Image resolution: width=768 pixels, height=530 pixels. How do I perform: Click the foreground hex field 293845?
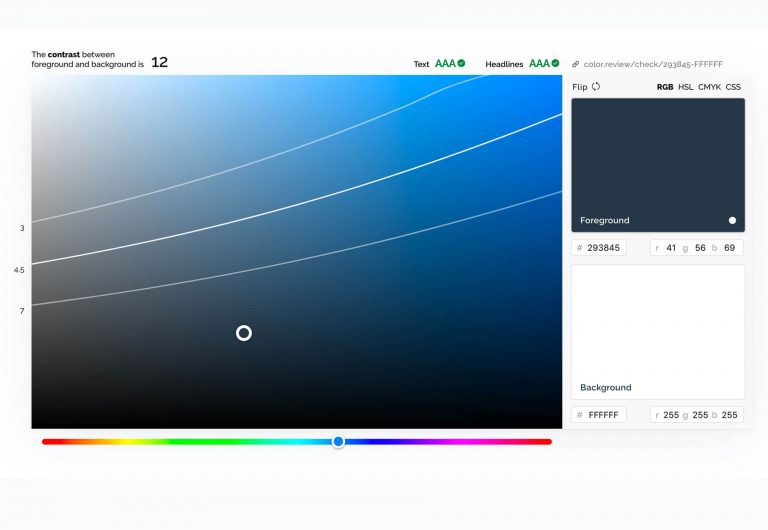603,248
